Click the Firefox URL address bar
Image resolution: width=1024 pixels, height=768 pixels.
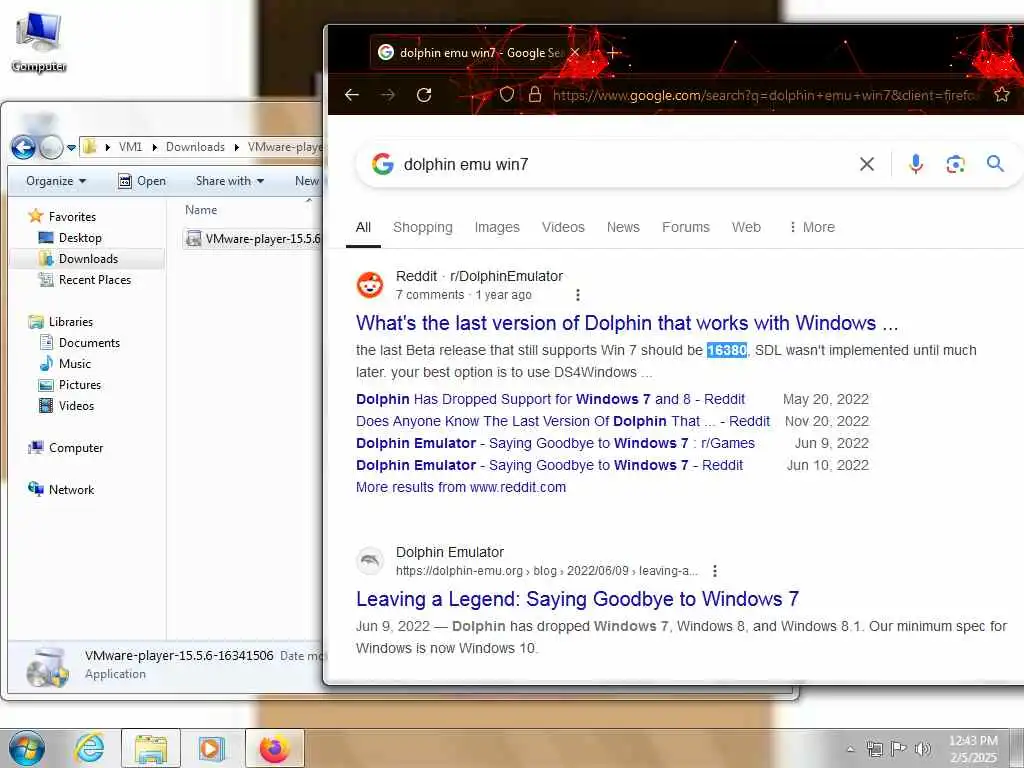click(x=764, y=95)
